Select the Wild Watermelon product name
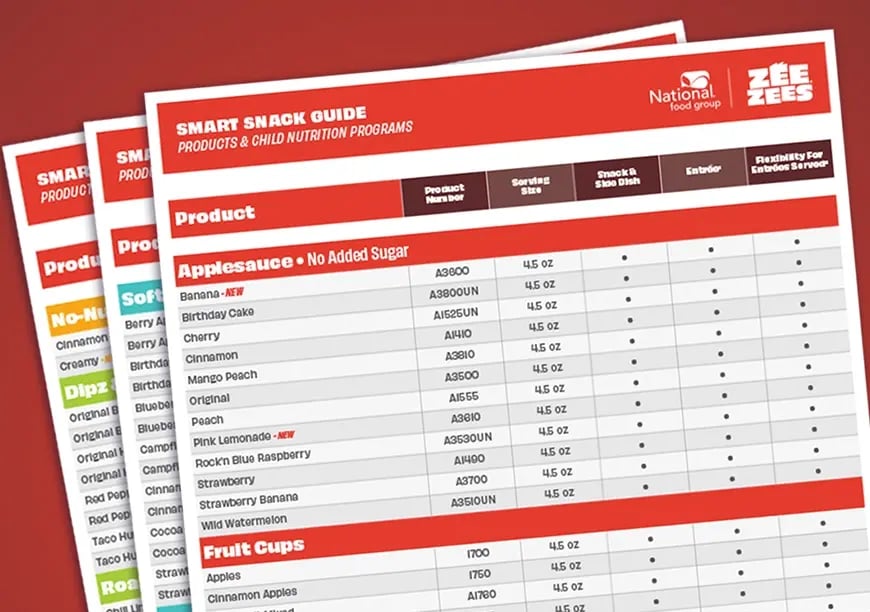This screenshot has width=870, height=612. (x=244, y=522)
